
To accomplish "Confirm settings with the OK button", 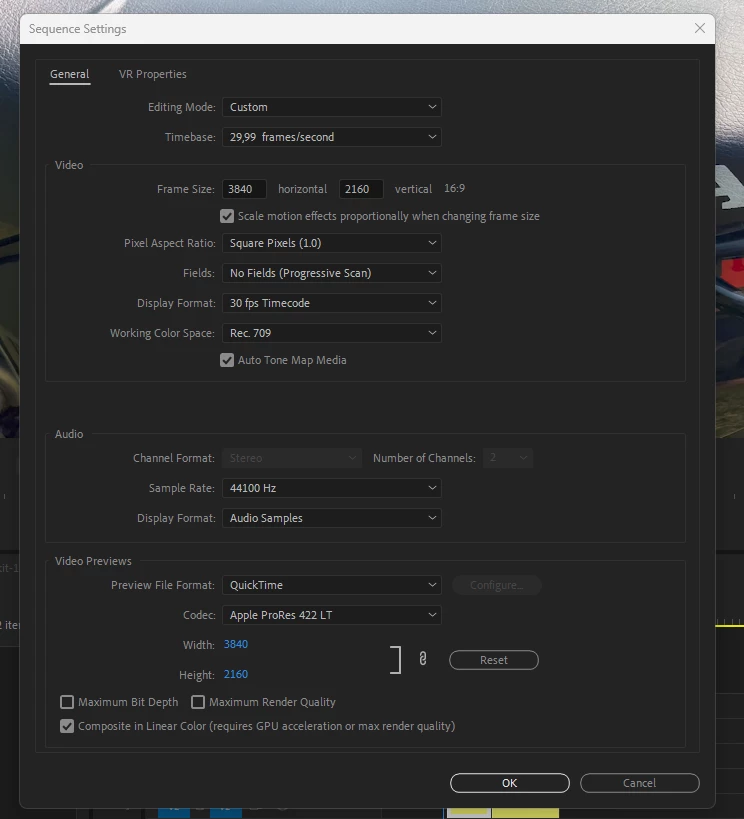I will click(x=510, y=783).
